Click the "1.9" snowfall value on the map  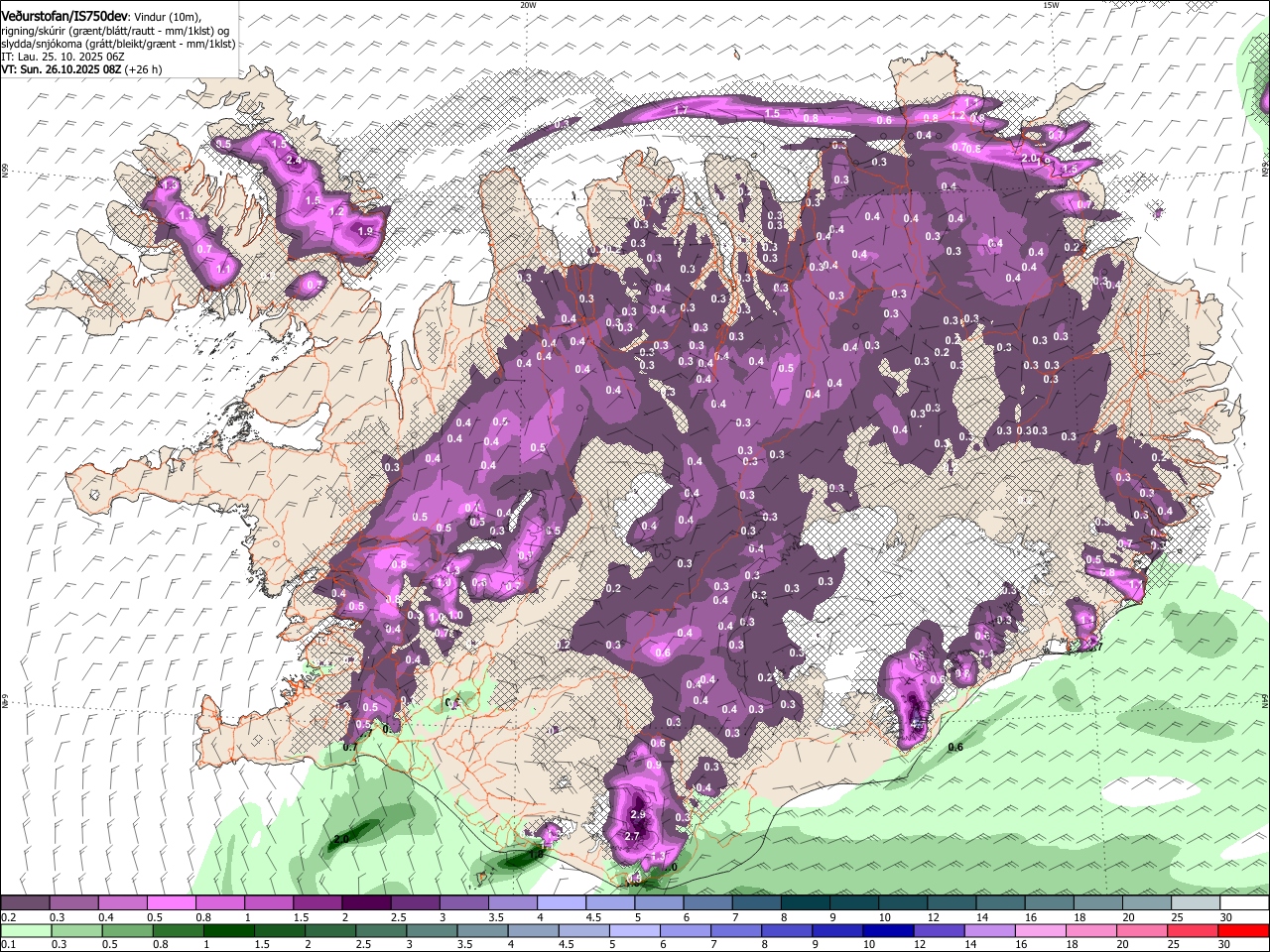point(364,231)
